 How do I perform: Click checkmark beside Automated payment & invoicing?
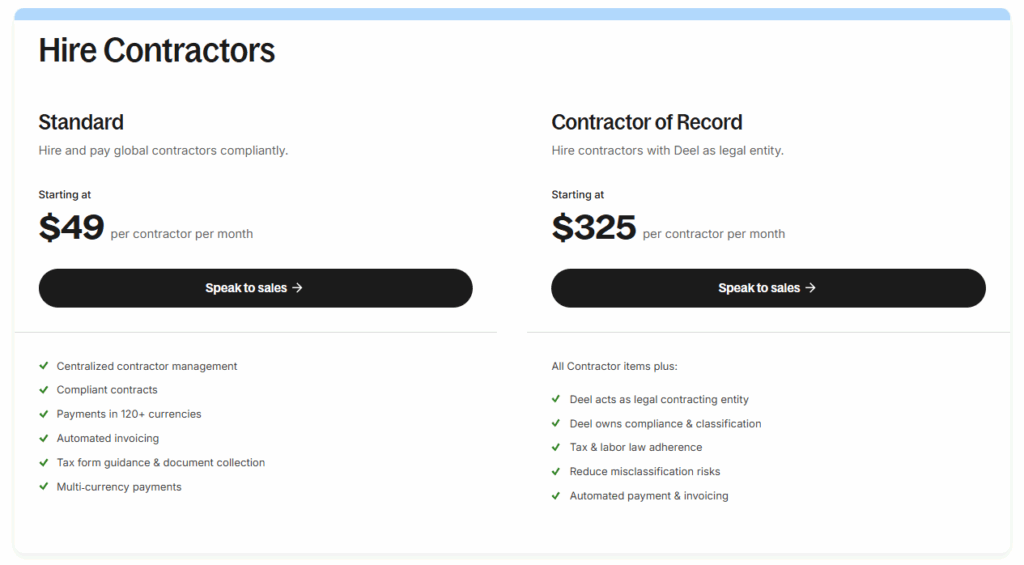(557, 496)
